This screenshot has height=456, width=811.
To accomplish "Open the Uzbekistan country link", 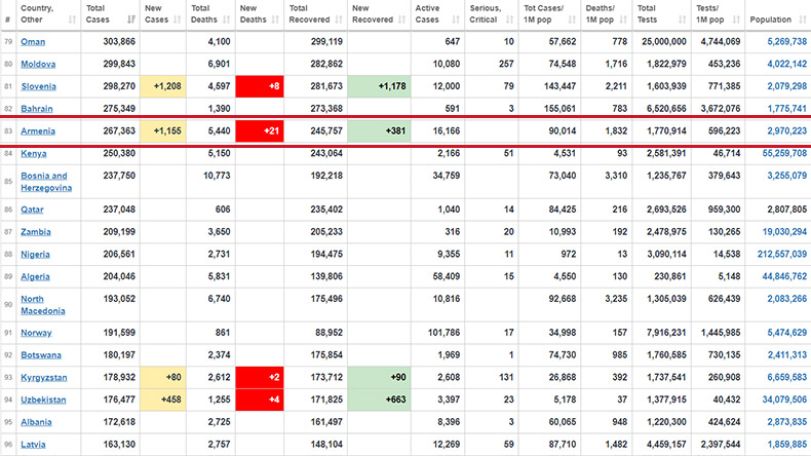I will click(x=43, y=400).
